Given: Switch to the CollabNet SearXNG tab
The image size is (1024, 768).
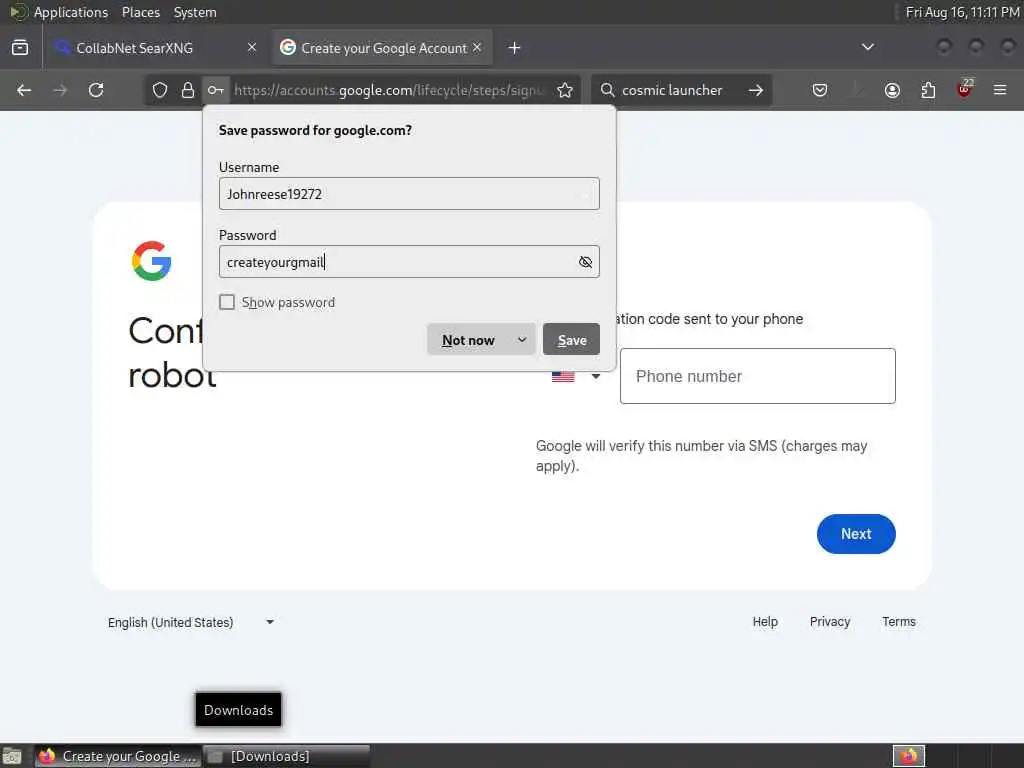Looking at the screenshot, I should tap(155, 48).
